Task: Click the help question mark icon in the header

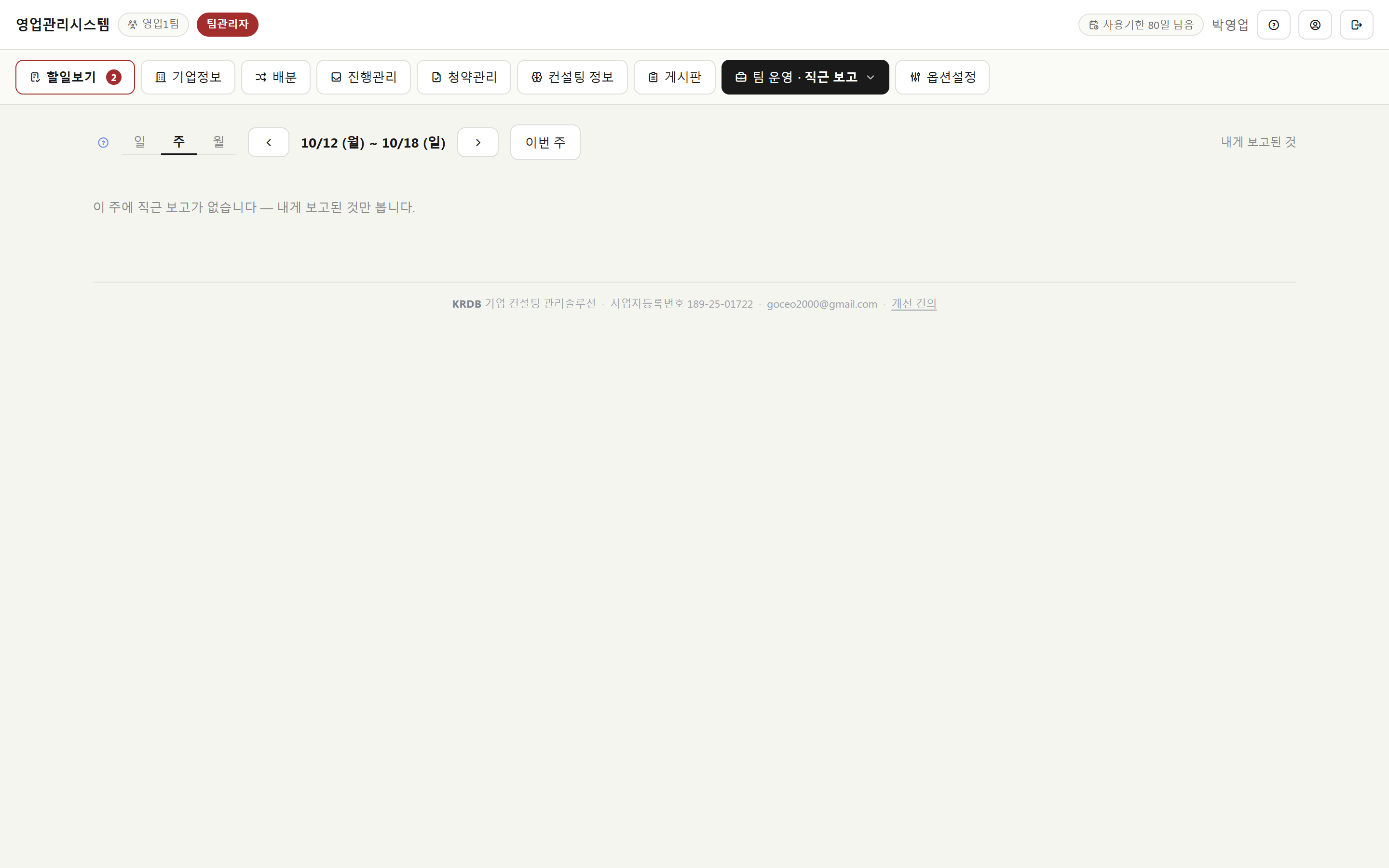Action: [x=1273, y=25]
